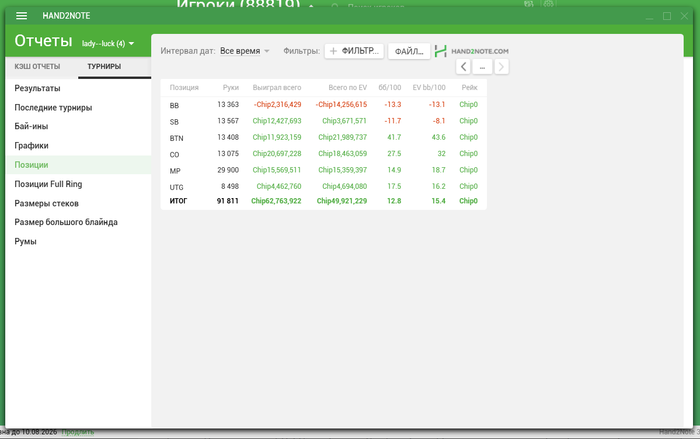
Task: Open Результаты report
Action: 38,88
